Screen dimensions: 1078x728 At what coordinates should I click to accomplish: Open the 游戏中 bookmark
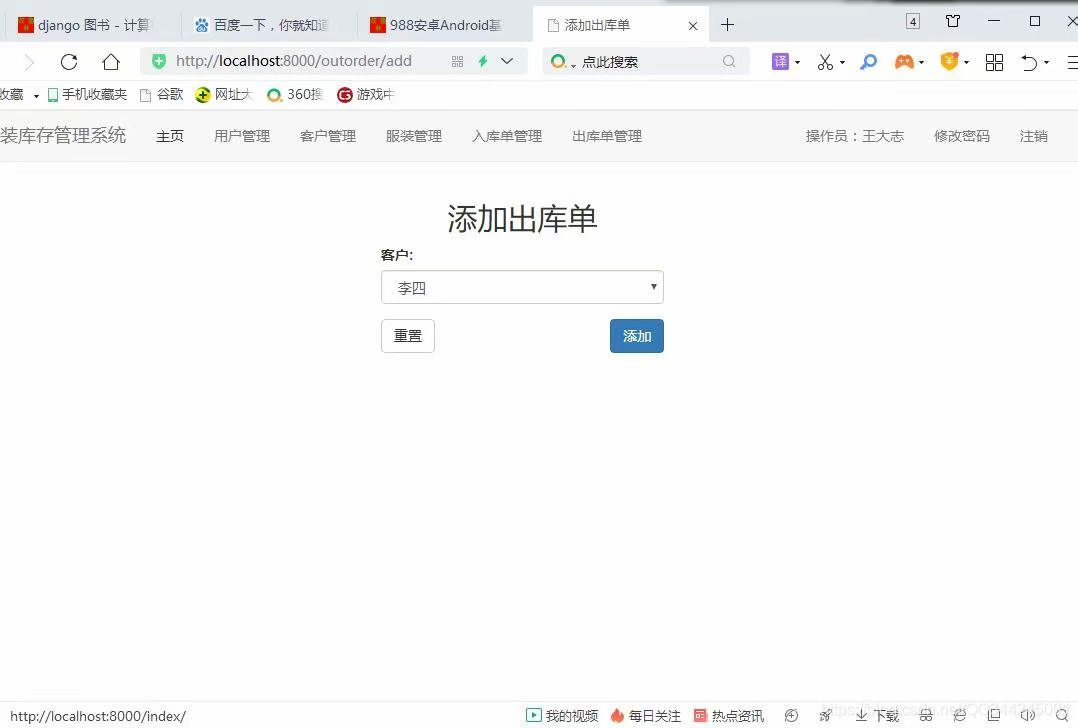click(365, 94)
